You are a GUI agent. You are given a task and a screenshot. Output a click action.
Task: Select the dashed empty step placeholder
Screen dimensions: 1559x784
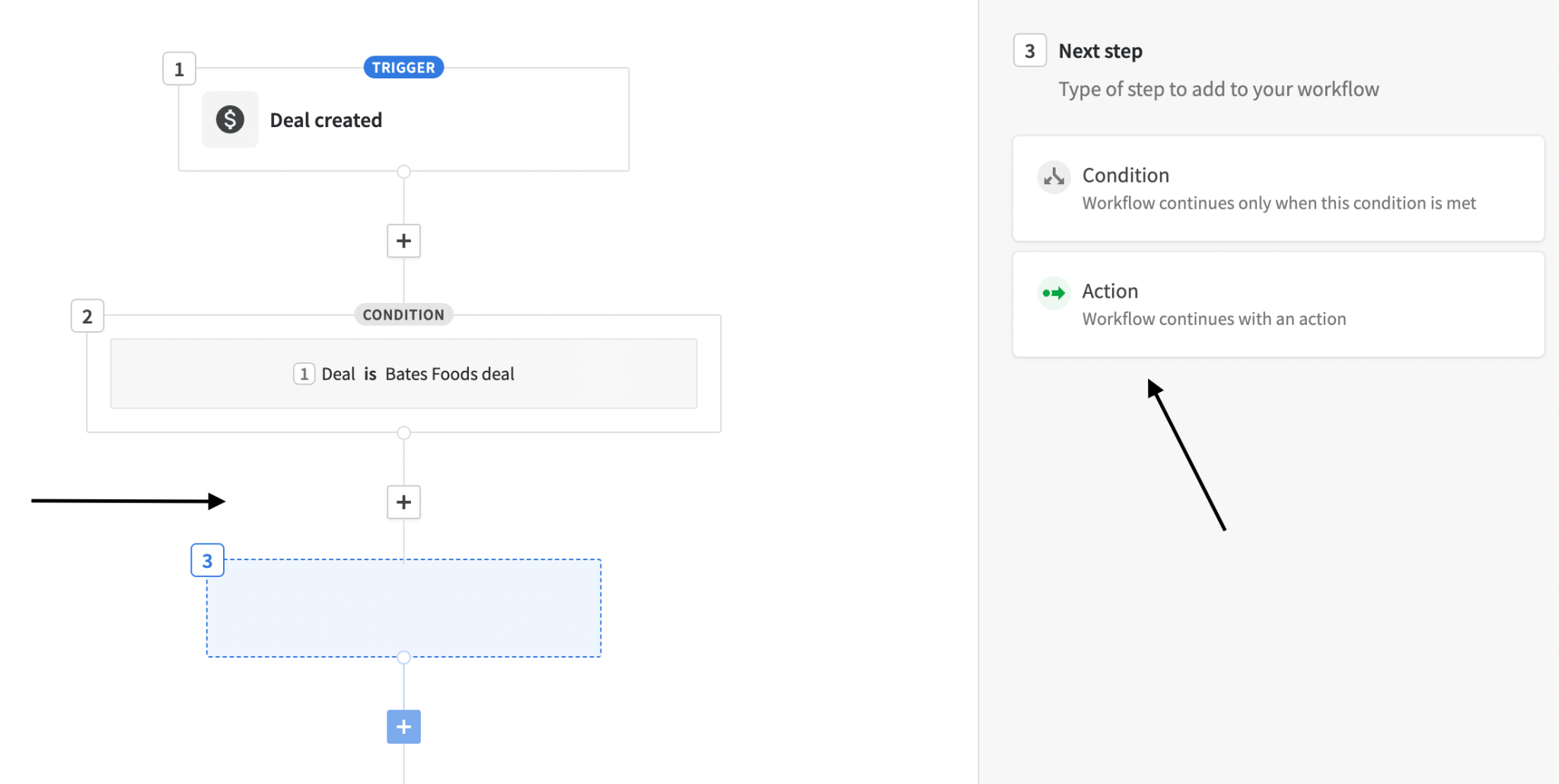point(403,607)
